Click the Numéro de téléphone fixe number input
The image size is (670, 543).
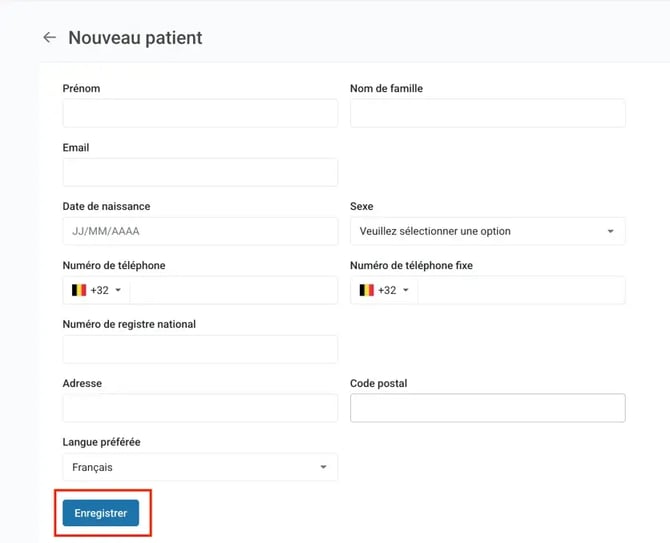[x=520, y=290]
